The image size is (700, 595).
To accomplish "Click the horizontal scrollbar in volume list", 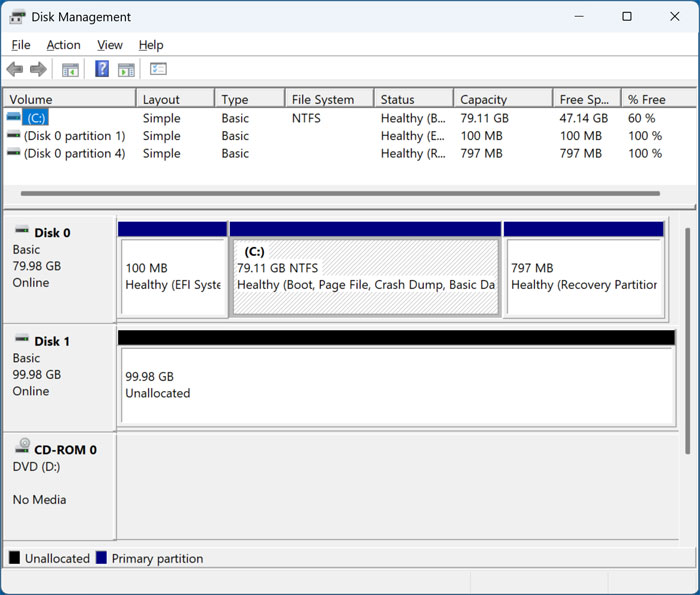I will (340, 194).
